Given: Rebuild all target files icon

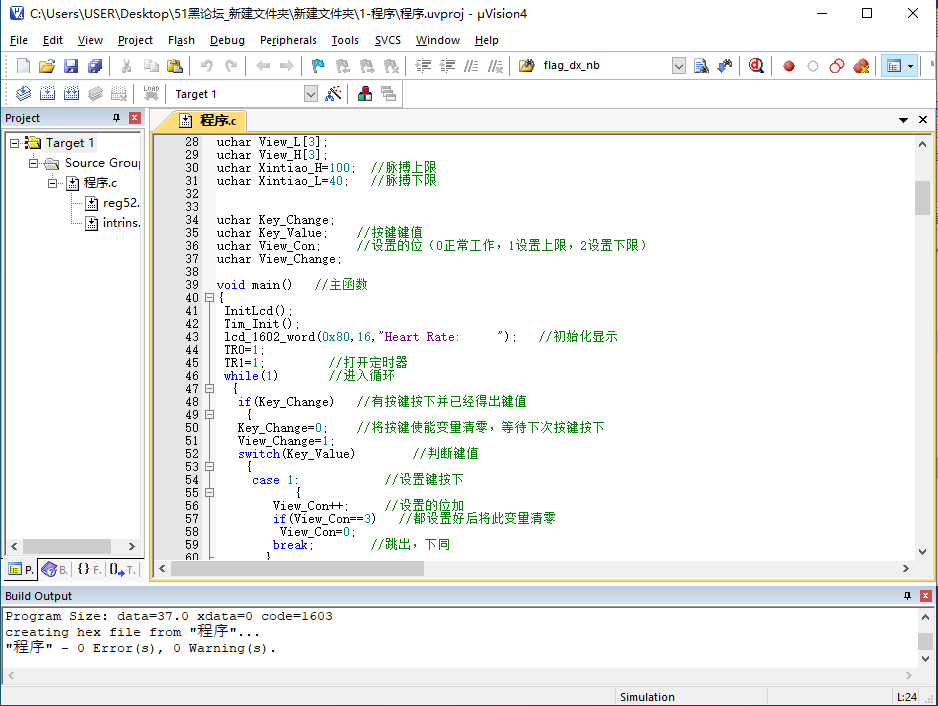Looking at the screenshot, I should (x=71, y=93).
